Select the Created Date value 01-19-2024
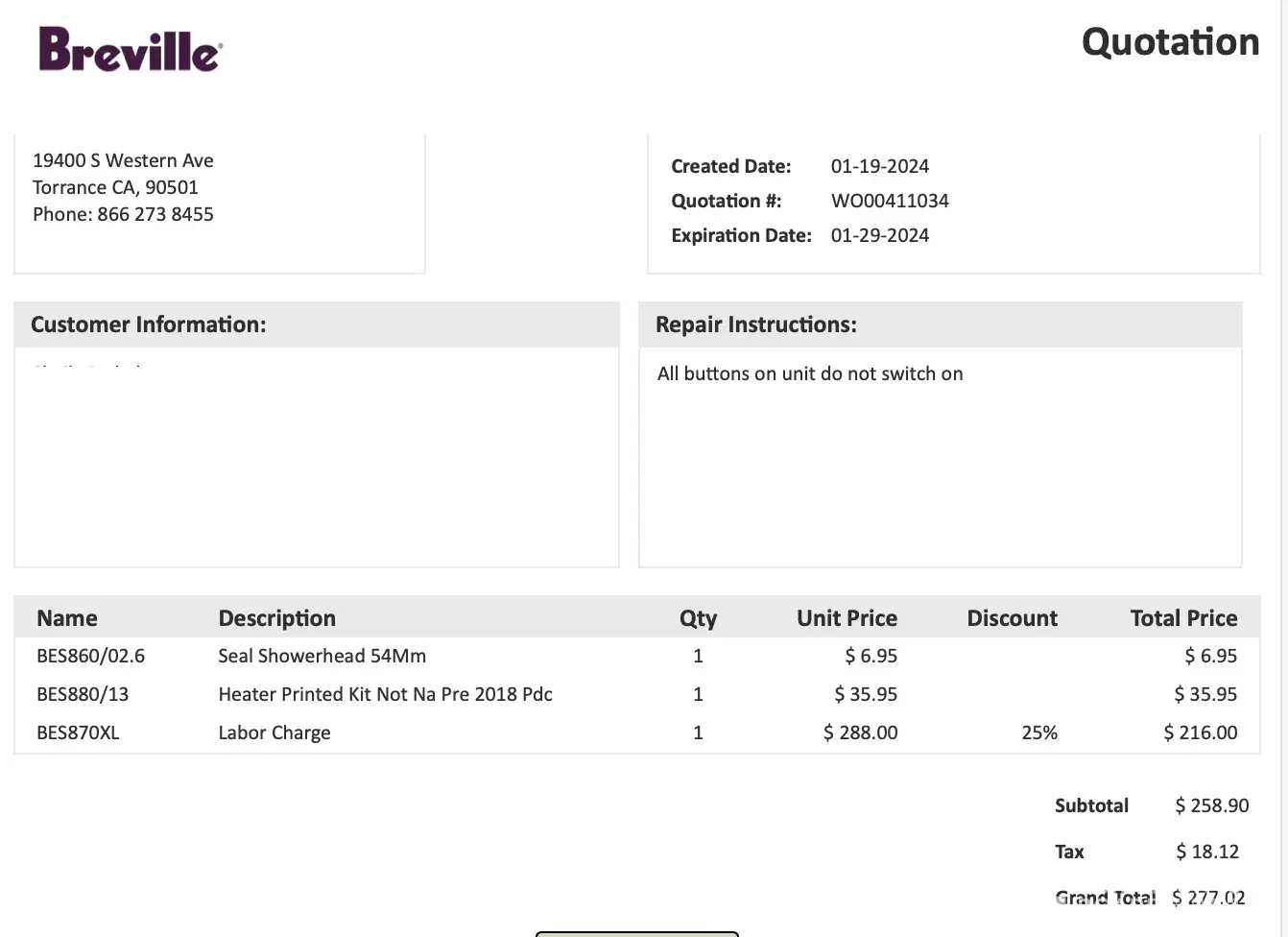The height and width of the screenshot is (937, 1288). pos(880,166)
